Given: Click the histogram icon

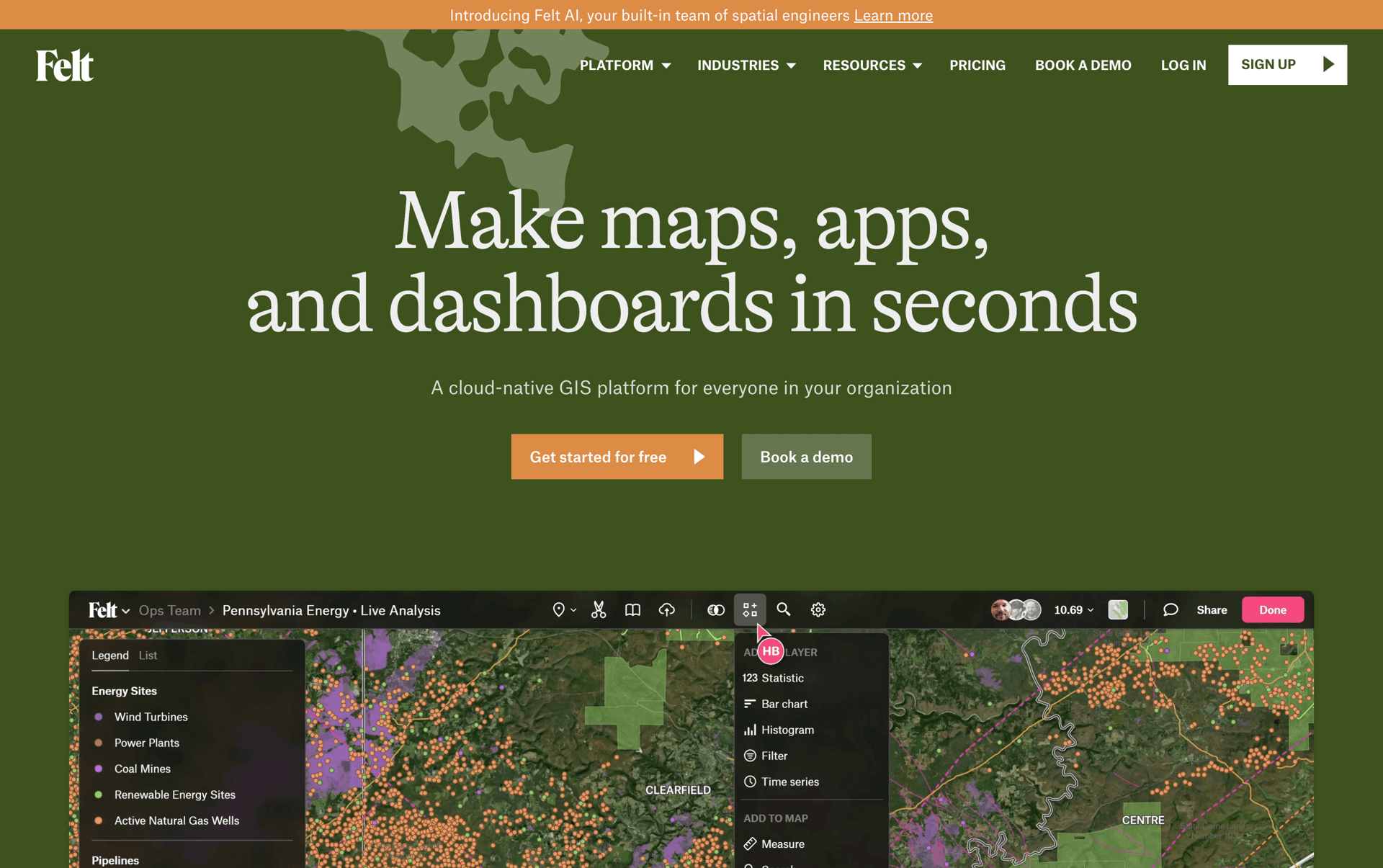Looking at the screenshot, I should [750, 730].
